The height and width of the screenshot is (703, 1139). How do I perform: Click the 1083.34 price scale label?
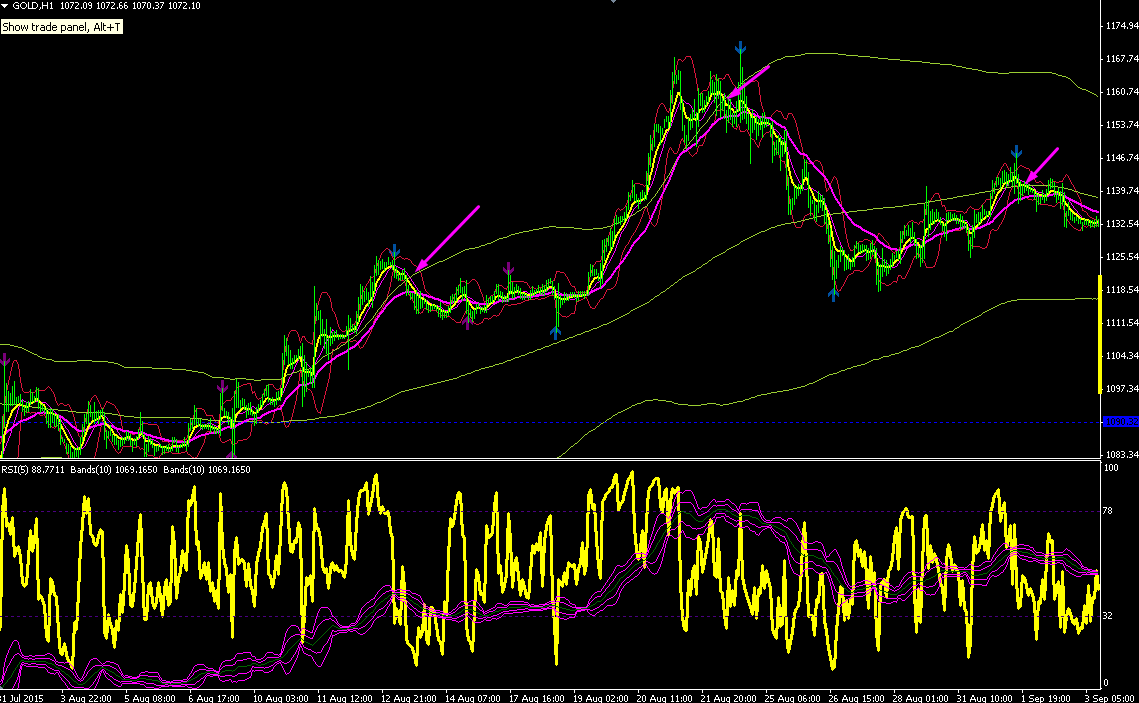pyautogui.click(x=1122, y=455)
